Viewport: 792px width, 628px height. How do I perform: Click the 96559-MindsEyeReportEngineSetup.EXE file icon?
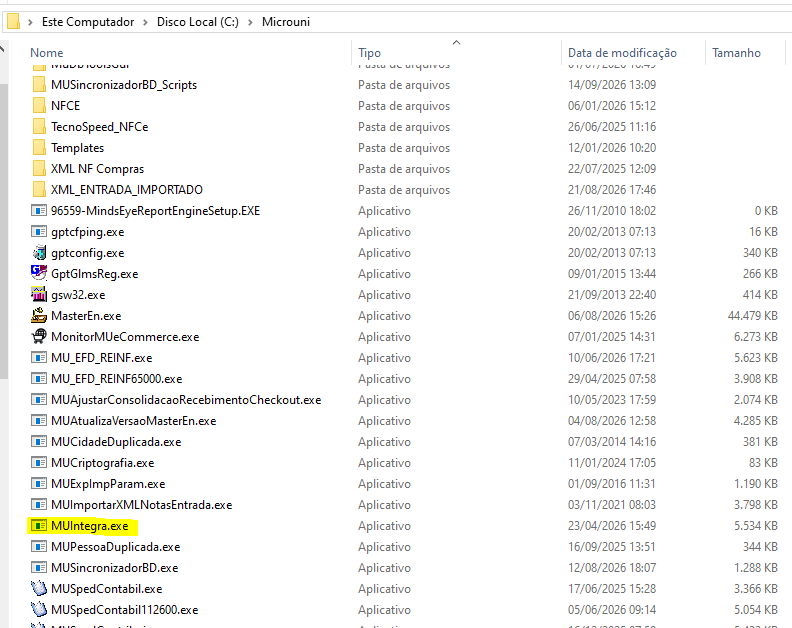point(39,211)
